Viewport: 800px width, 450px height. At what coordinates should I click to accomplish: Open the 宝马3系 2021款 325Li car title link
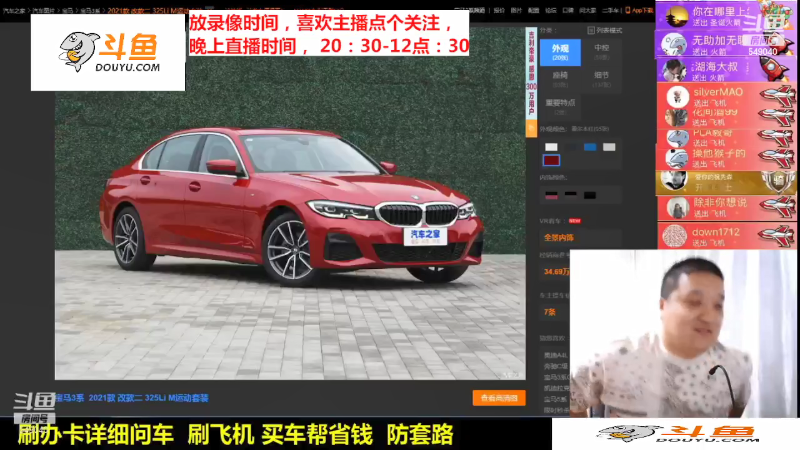[x=132, y=398]
